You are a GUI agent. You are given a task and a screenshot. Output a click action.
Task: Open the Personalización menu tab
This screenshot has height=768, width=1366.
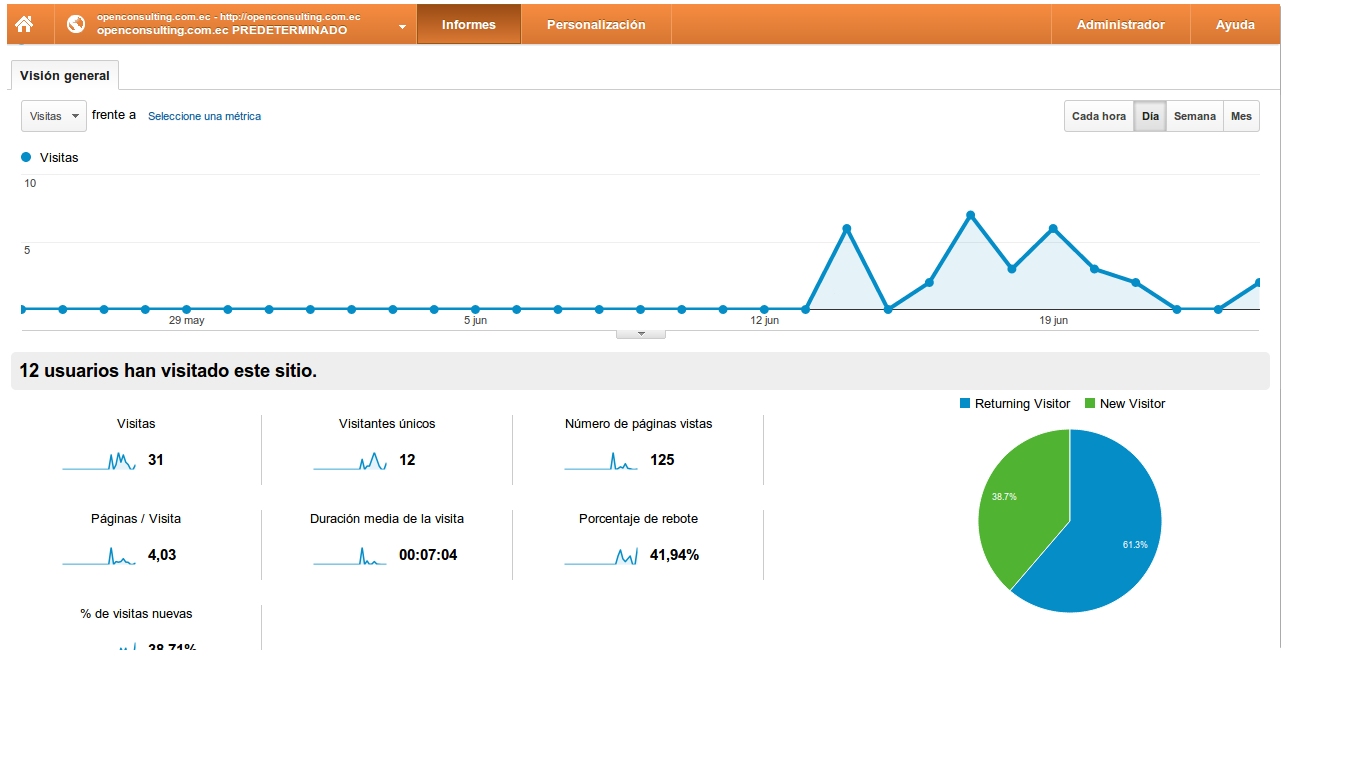[596, 25]
